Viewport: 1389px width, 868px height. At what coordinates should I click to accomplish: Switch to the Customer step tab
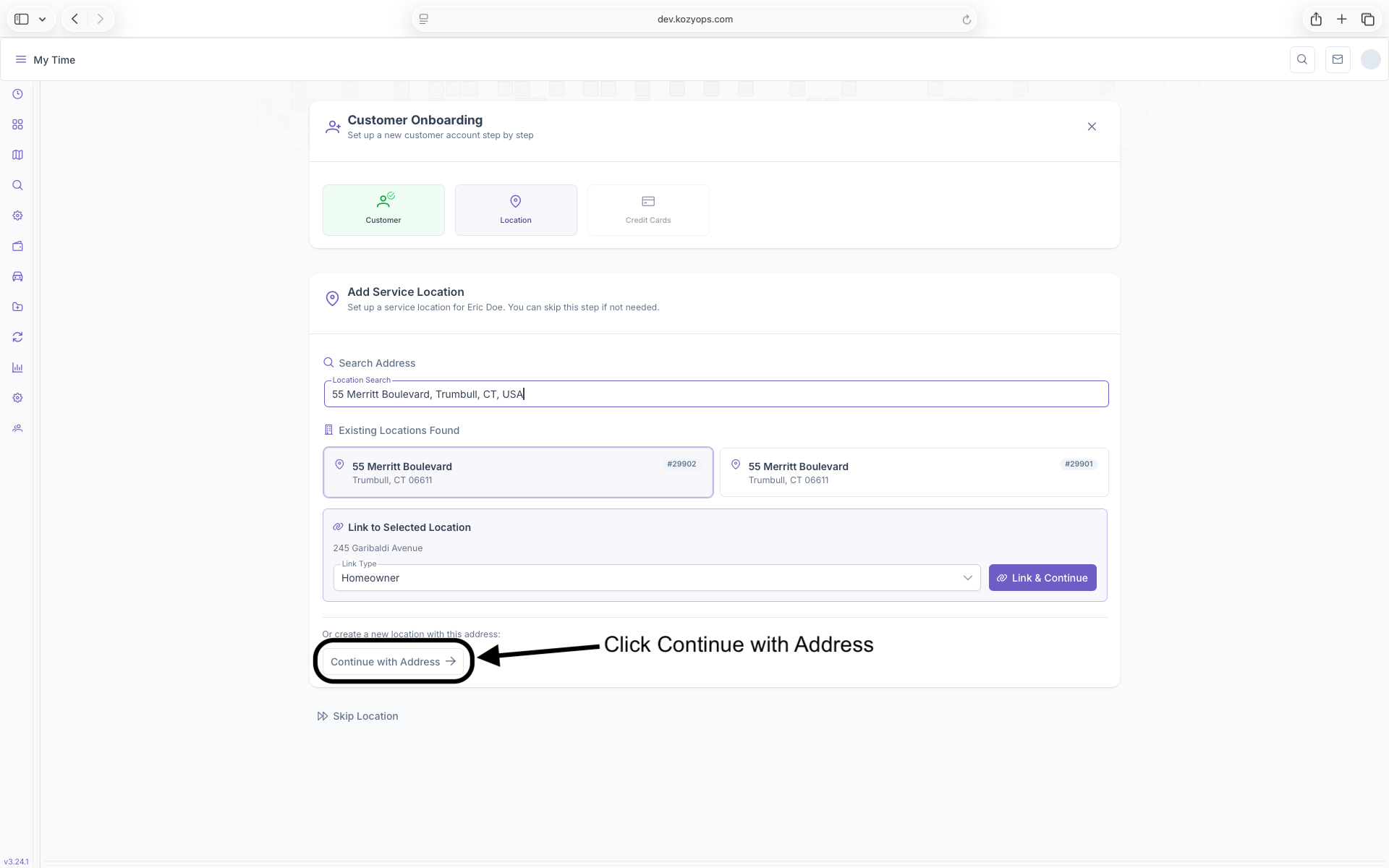point(383,210)
